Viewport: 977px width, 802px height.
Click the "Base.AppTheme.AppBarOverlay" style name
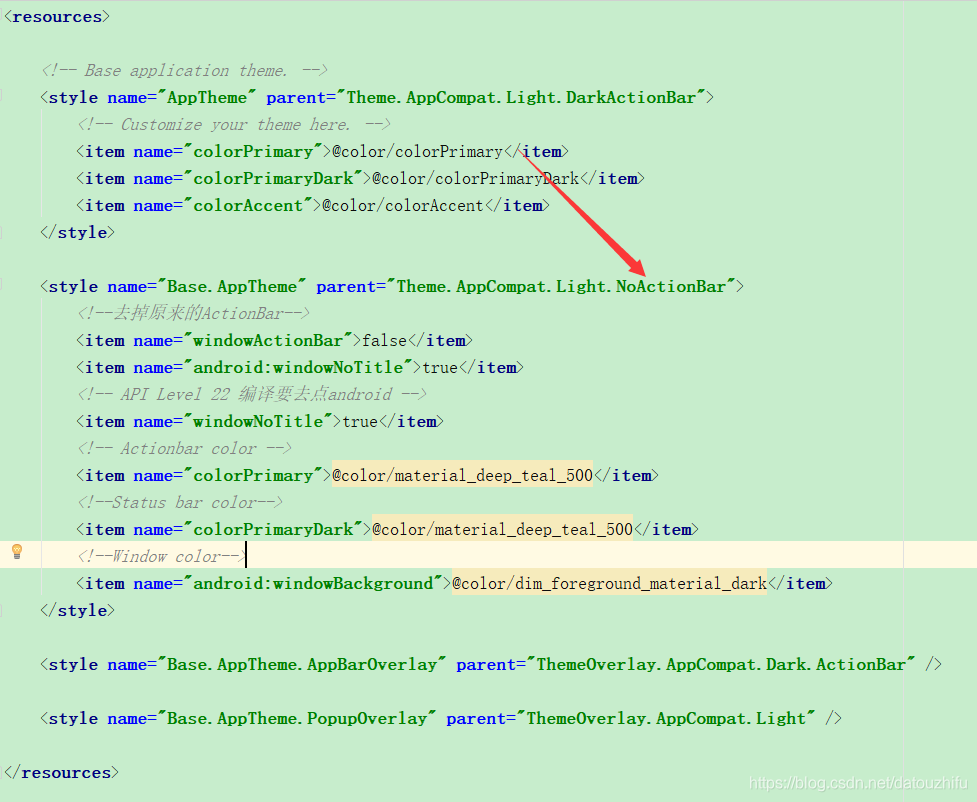(302, 665)
